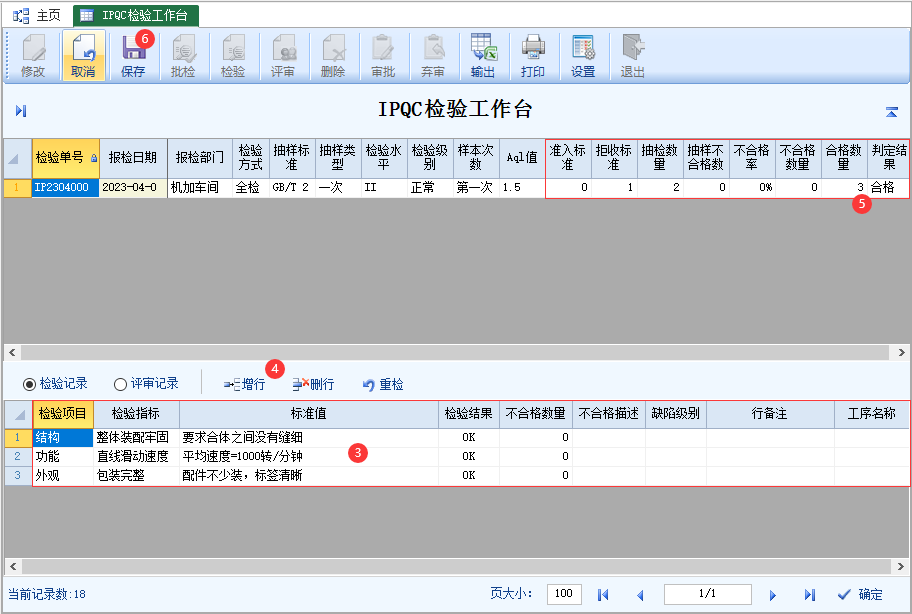Click the upper grid select-all corner cell
Screen dimensions: 912x614
click(x=17, y=158)
